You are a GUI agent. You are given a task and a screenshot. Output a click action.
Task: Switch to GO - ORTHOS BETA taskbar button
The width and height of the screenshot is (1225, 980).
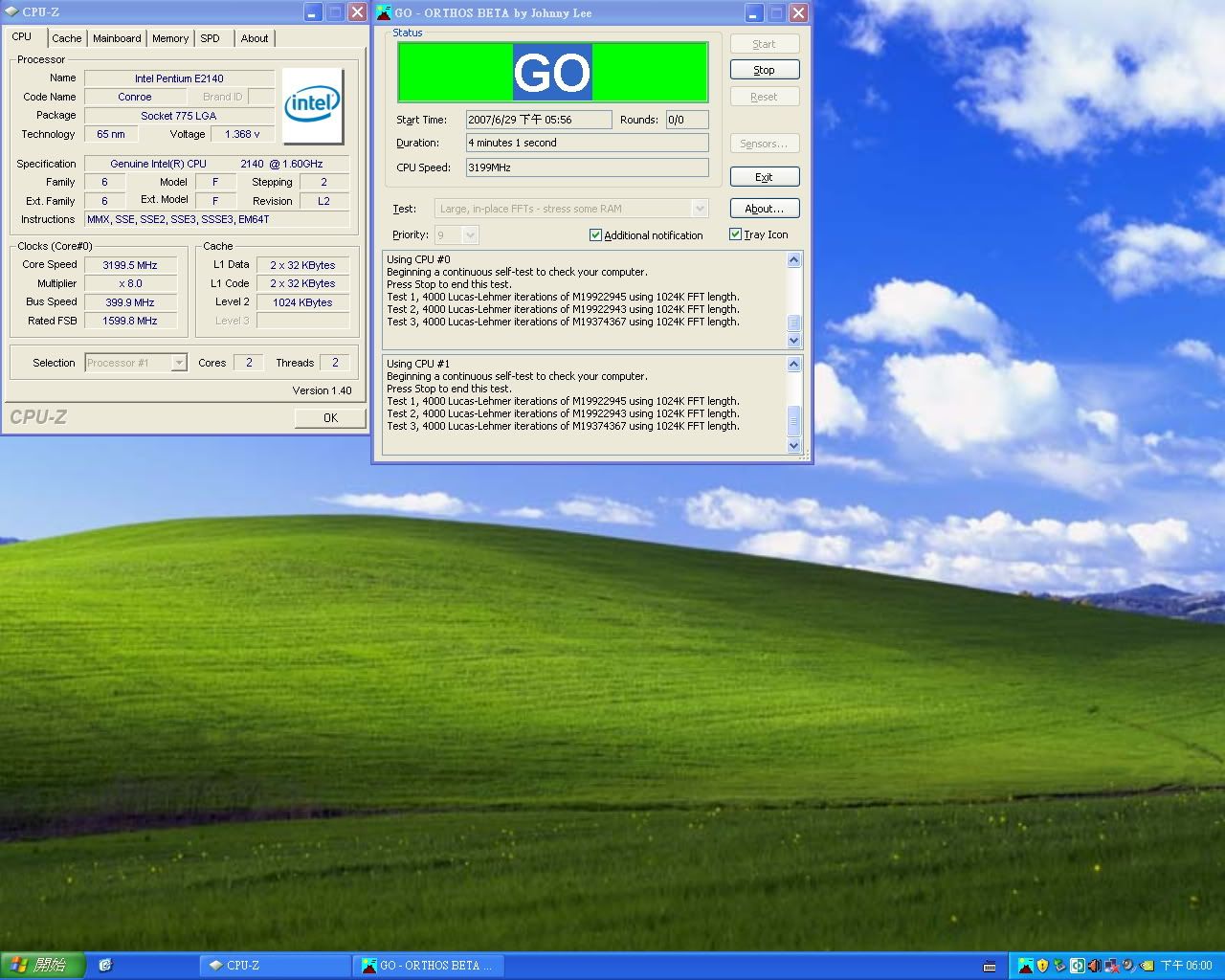[429, 966]
